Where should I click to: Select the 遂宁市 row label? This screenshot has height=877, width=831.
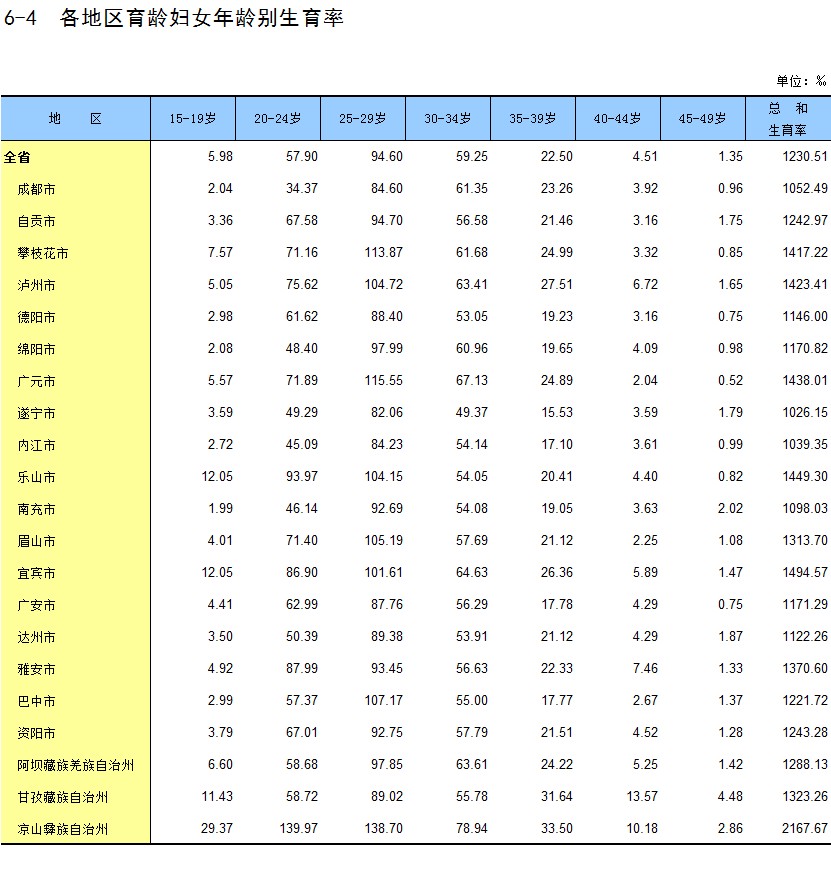click(36, 413)
